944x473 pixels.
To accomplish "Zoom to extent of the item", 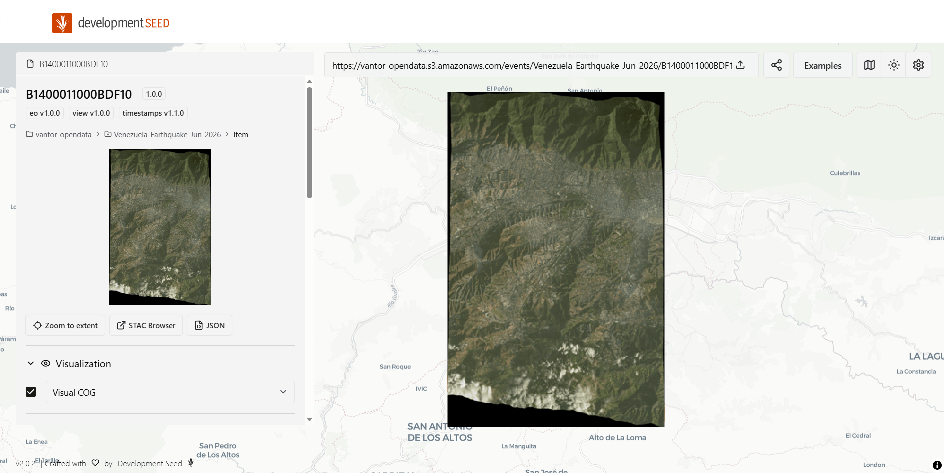I will click(x=66, y=326).
